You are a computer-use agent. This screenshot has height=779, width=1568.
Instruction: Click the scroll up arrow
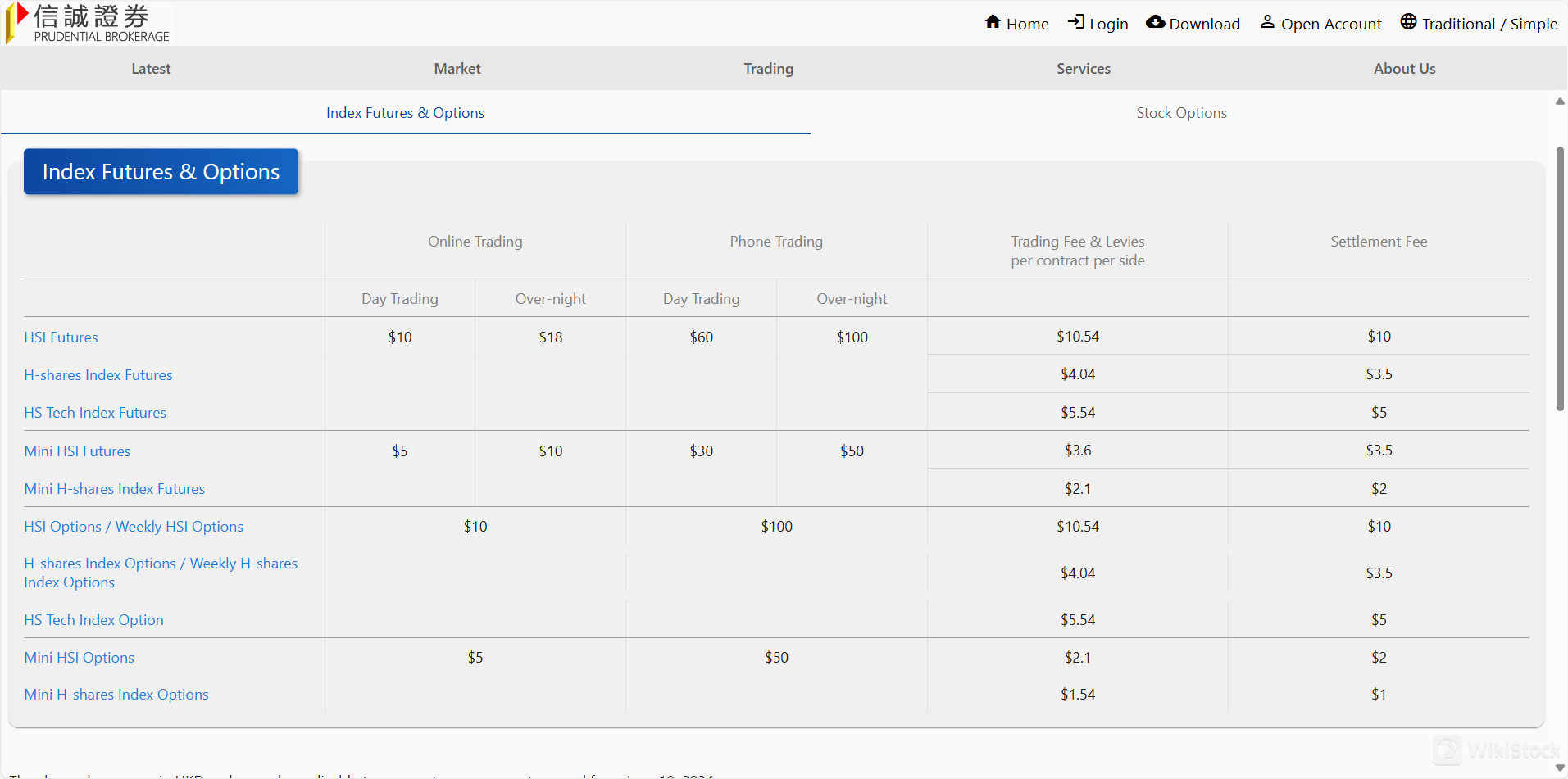point(1560,102)
